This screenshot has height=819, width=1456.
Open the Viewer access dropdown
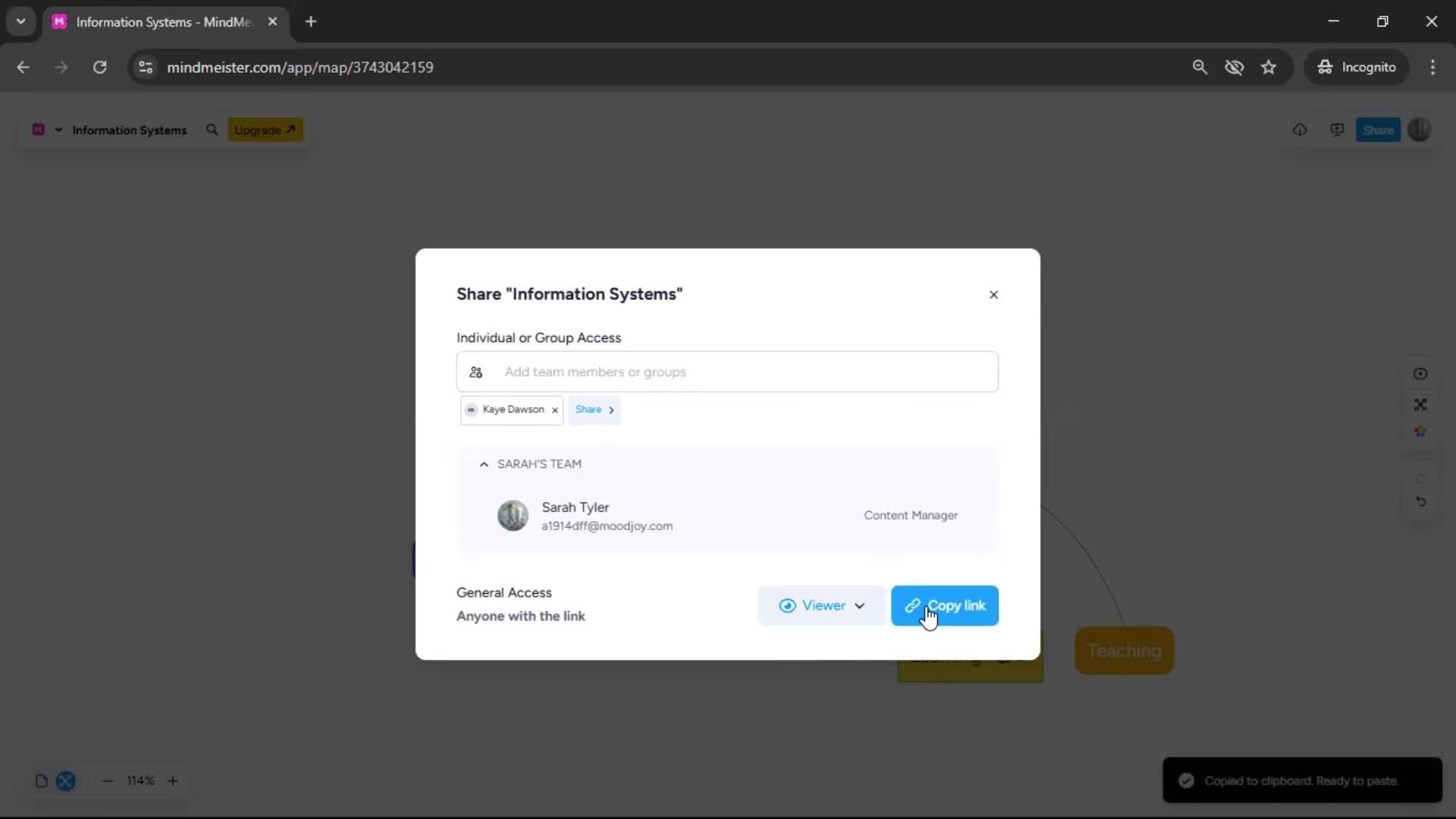(x=821, y=605)
